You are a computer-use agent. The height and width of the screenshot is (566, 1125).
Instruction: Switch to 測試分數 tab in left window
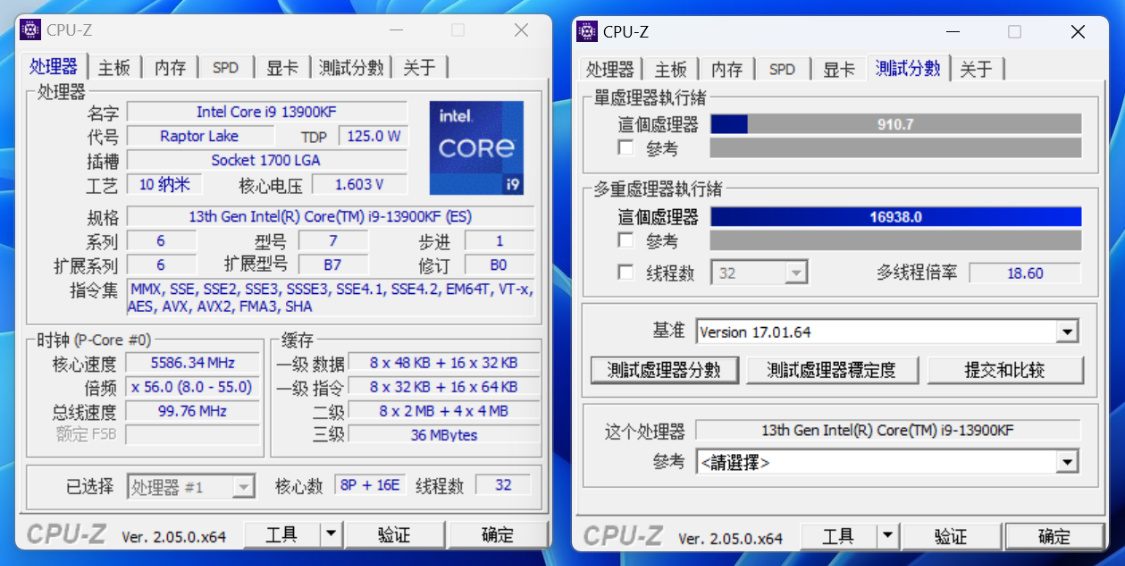351,68
